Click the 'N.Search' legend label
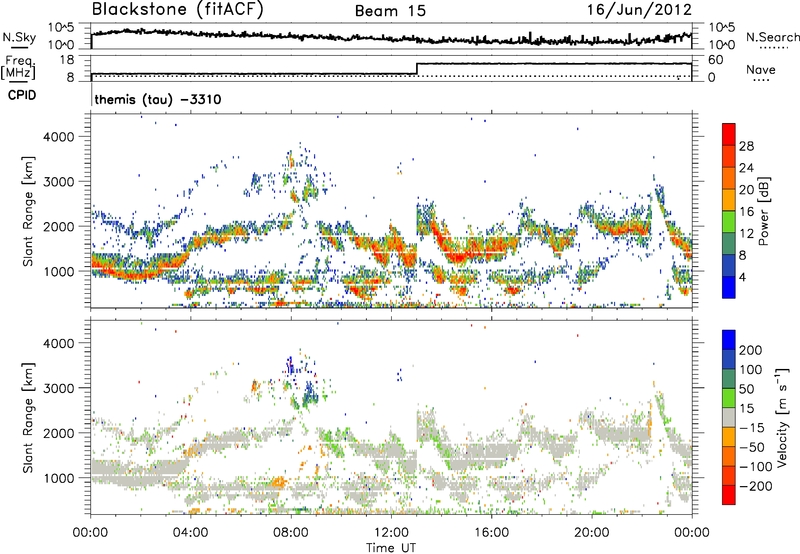The width and height of the screenshot is (800, 554). pos(772,37)
